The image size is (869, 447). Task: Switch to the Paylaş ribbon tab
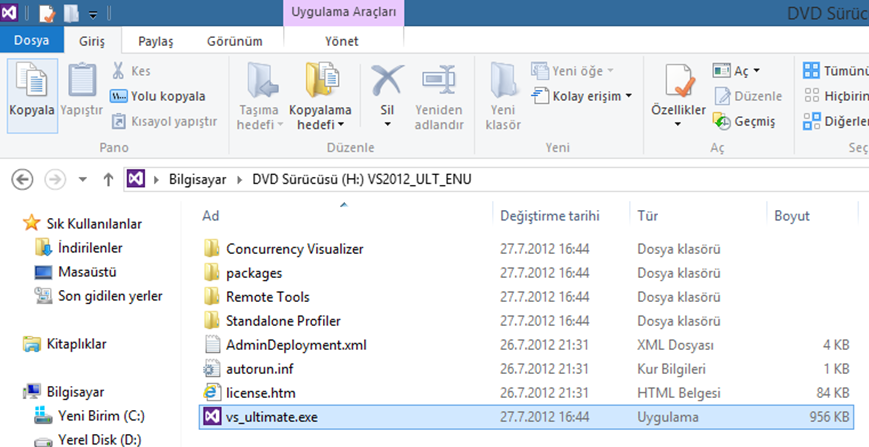point(155,41)
